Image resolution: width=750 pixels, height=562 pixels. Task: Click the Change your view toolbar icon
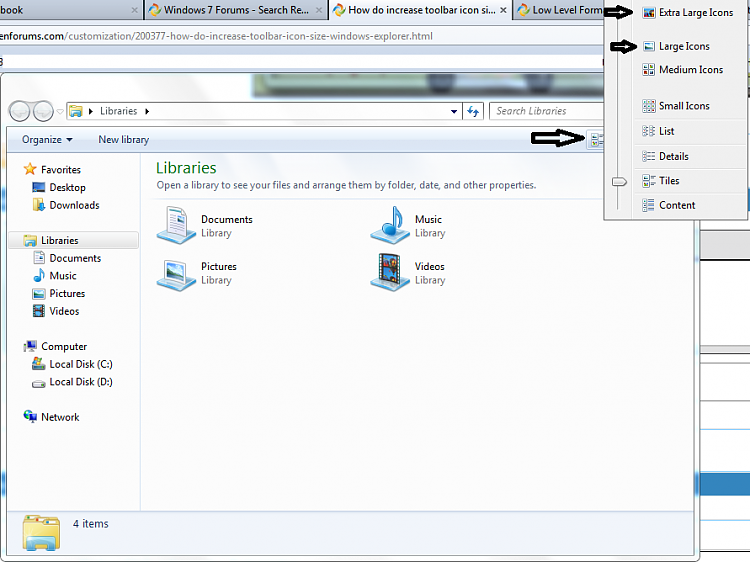[596, 140]
